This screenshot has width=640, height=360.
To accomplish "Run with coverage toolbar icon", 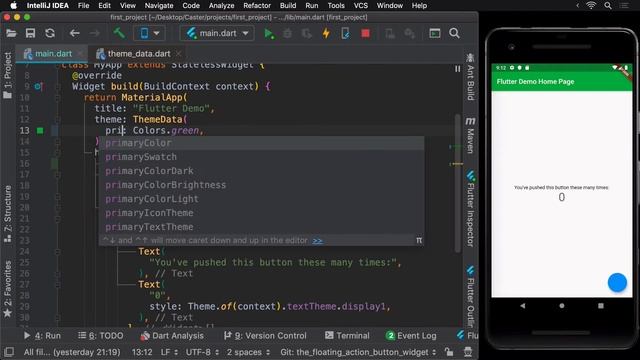I will (x=307, y=33).
